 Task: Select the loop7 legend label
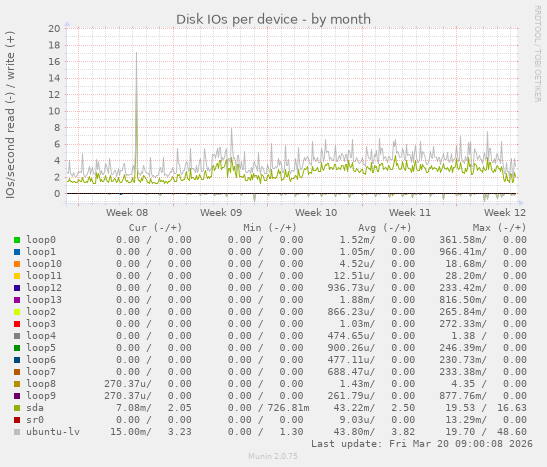point(41,372)
